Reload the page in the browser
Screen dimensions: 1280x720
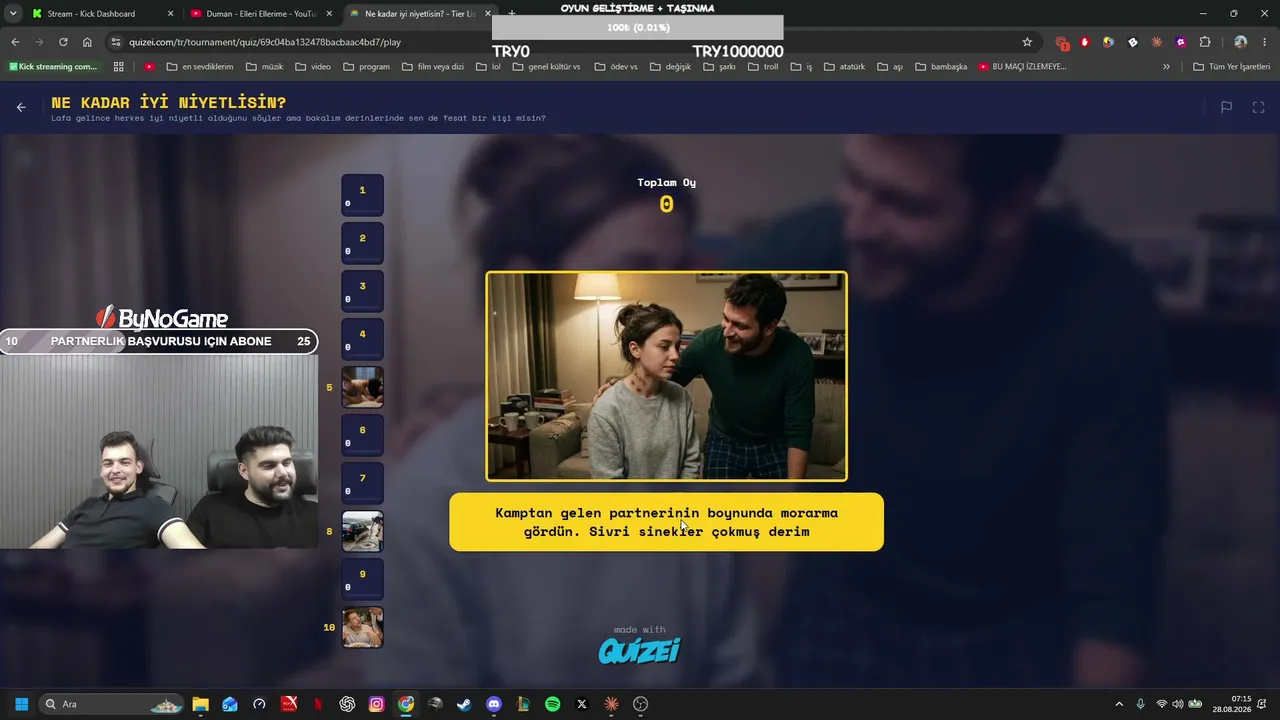pyautogui.click(x=63, y=42)
